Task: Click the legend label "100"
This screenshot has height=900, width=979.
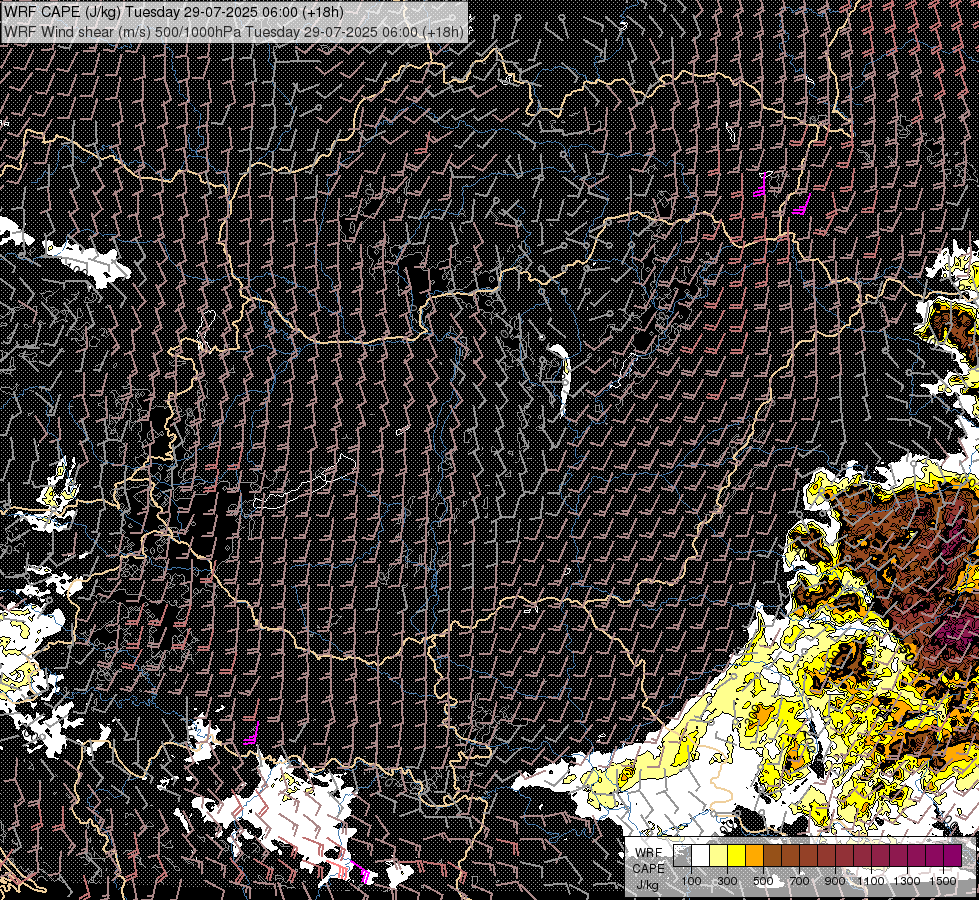Action: click(x=691, y=881)
